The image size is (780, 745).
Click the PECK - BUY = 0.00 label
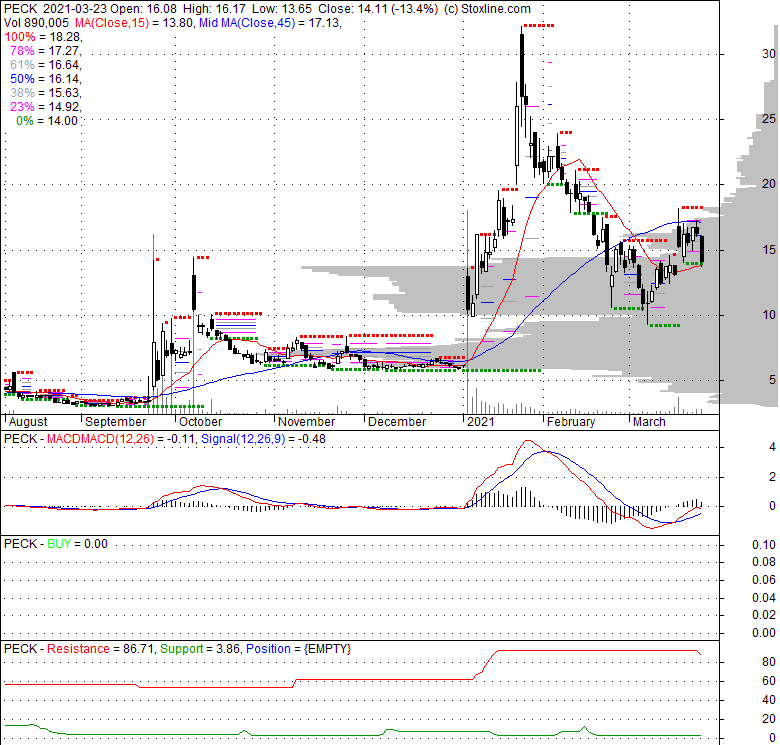(x=56, y=544)
